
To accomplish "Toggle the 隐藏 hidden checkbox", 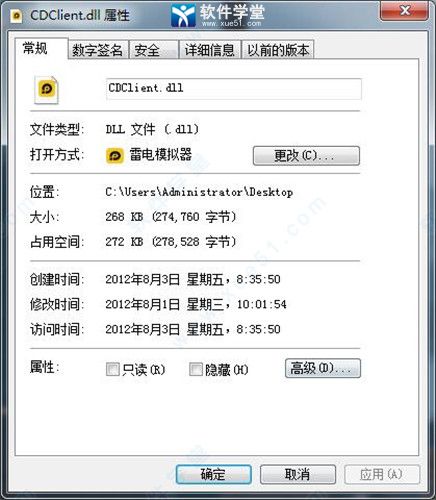I will coord(195,369).
